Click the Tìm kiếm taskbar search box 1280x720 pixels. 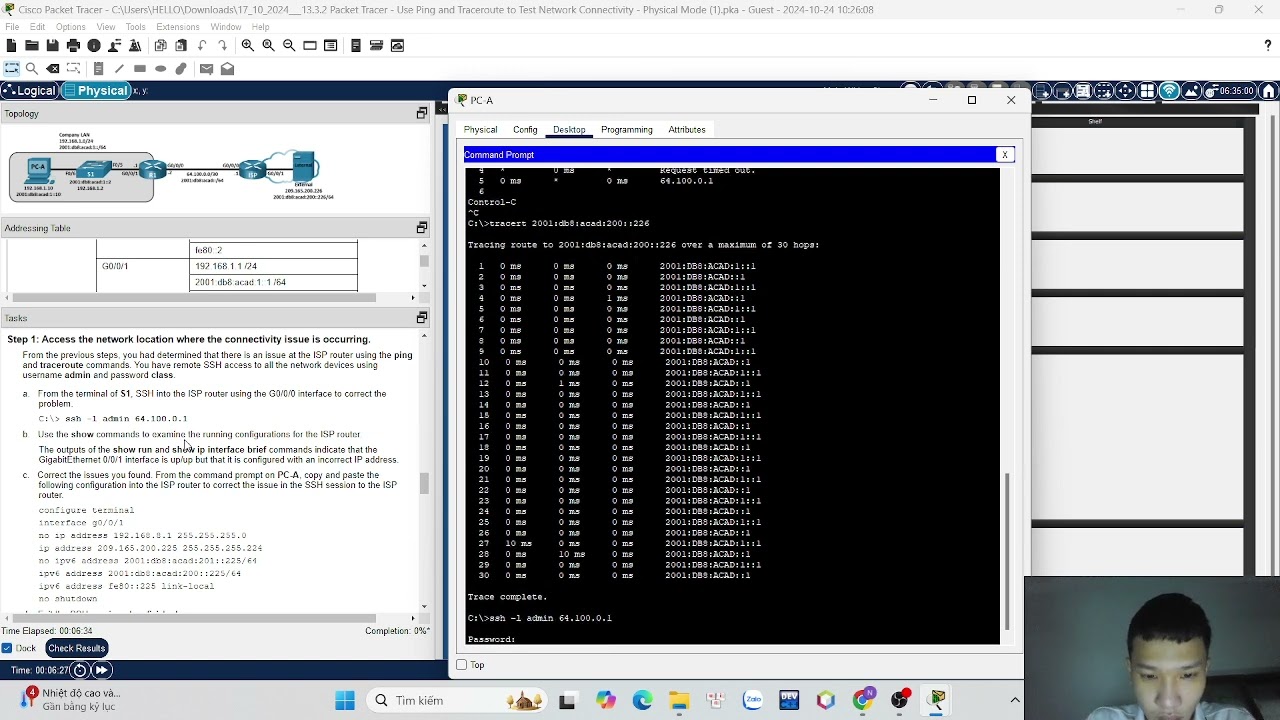point(455,700)
